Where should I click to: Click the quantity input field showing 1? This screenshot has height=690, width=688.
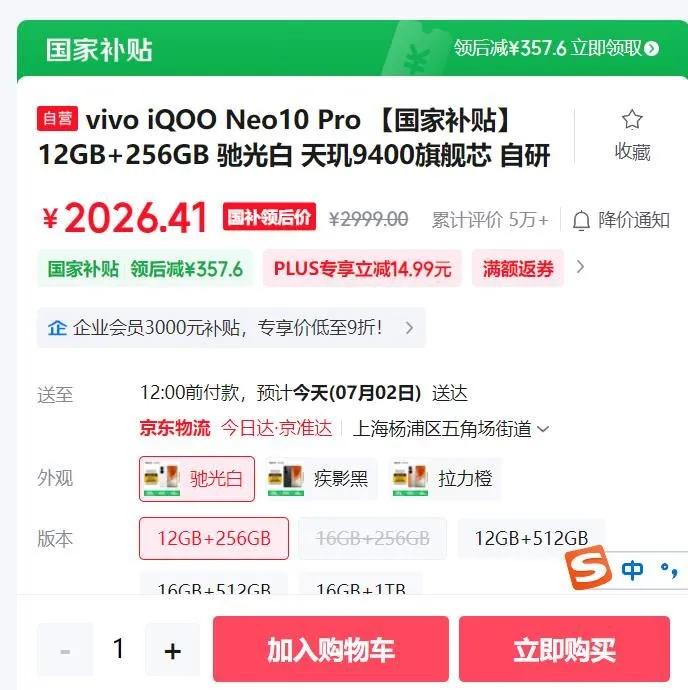tap(119, 649)
